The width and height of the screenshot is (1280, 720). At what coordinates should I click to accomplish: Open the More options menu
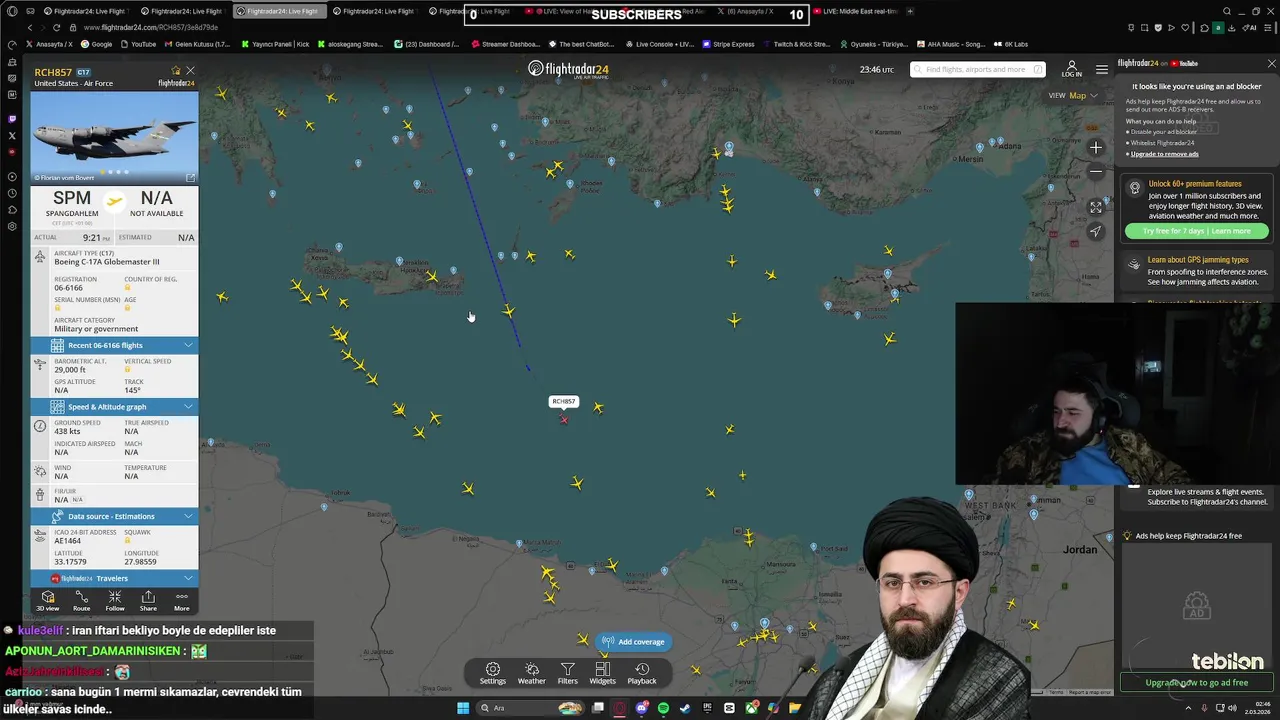[x=182, y=600]
